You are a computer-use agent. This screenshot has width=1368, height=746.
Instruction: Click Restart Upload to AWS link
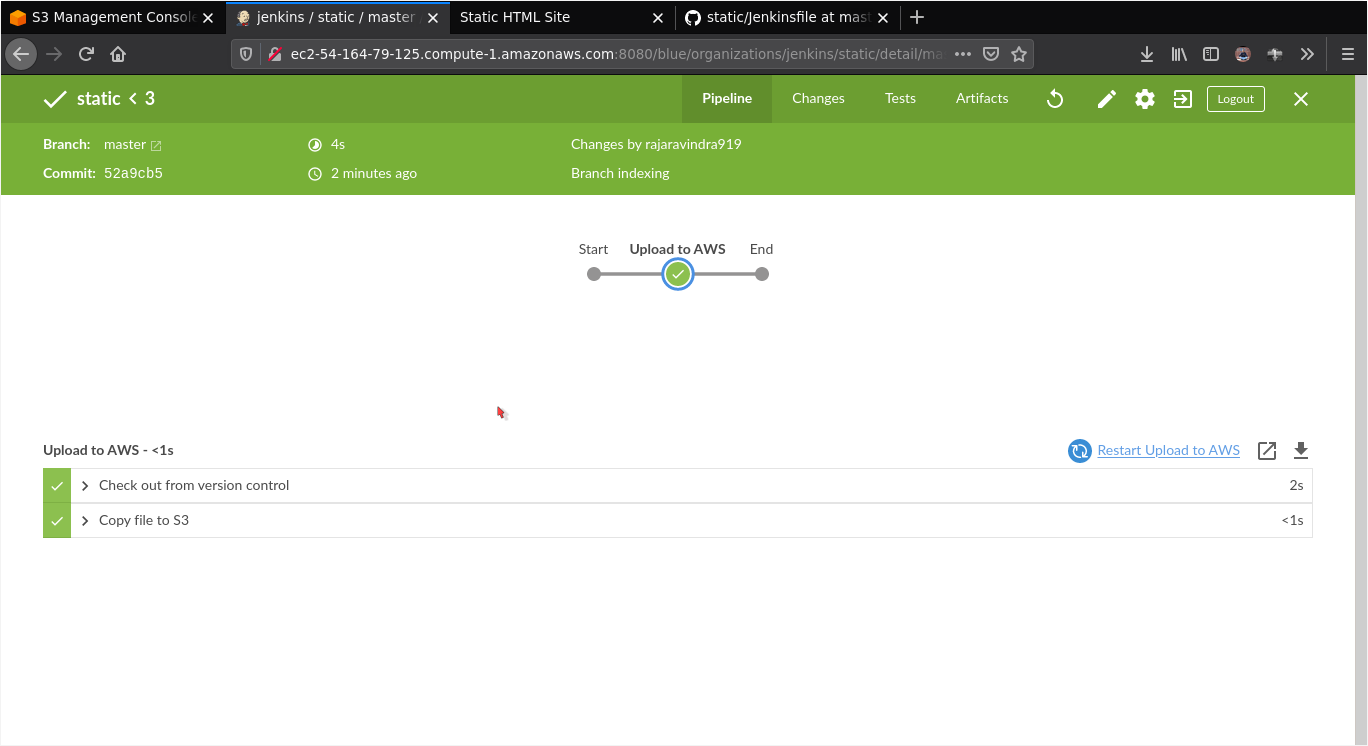(x=1168, y=450)
